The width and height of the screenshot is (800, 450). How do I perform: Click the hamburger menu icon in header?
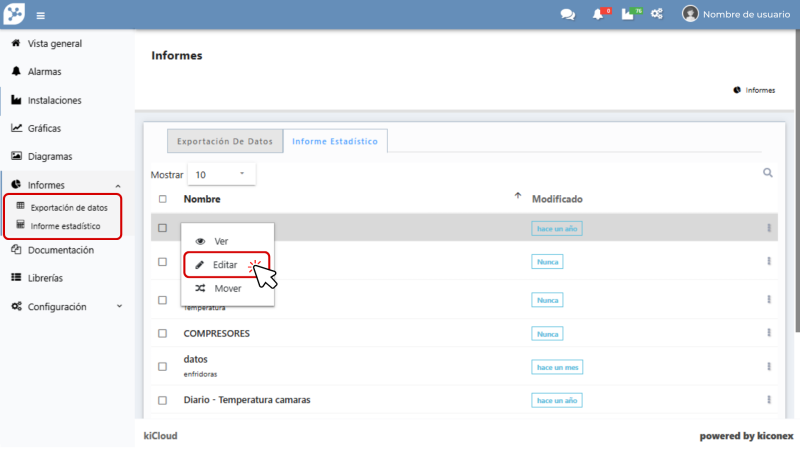(40, 15)
